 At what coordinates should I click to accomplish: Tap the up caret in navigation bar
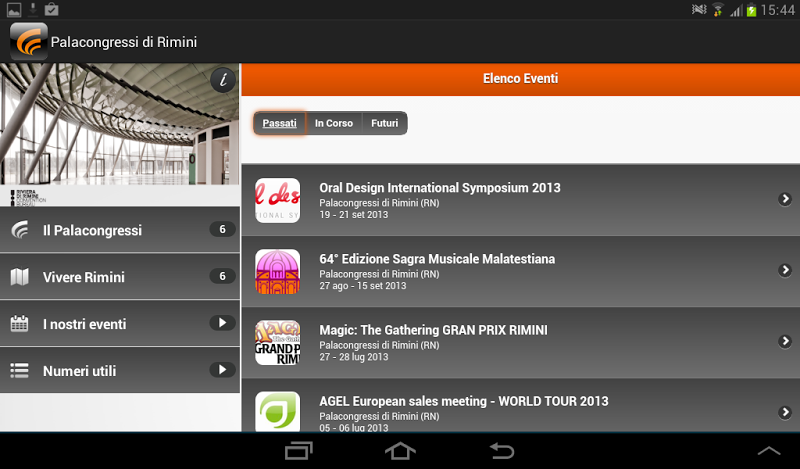769,451
